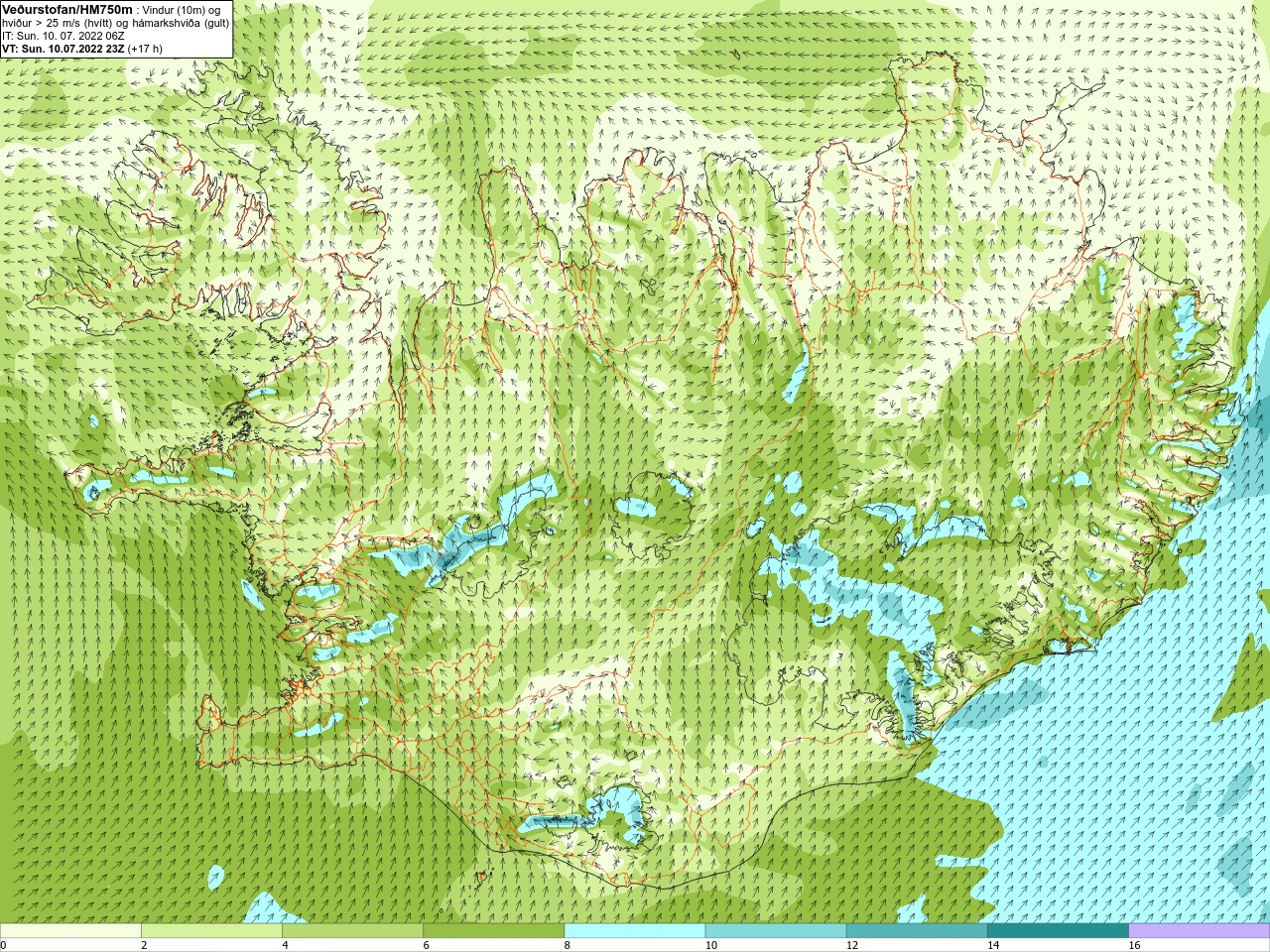Image resolution: width=1270 pixels, height=952 pixels.
Task: Click the cyan 10–12 m/s legend swatch
Action: pyautogui.click(x=776, y=931)
